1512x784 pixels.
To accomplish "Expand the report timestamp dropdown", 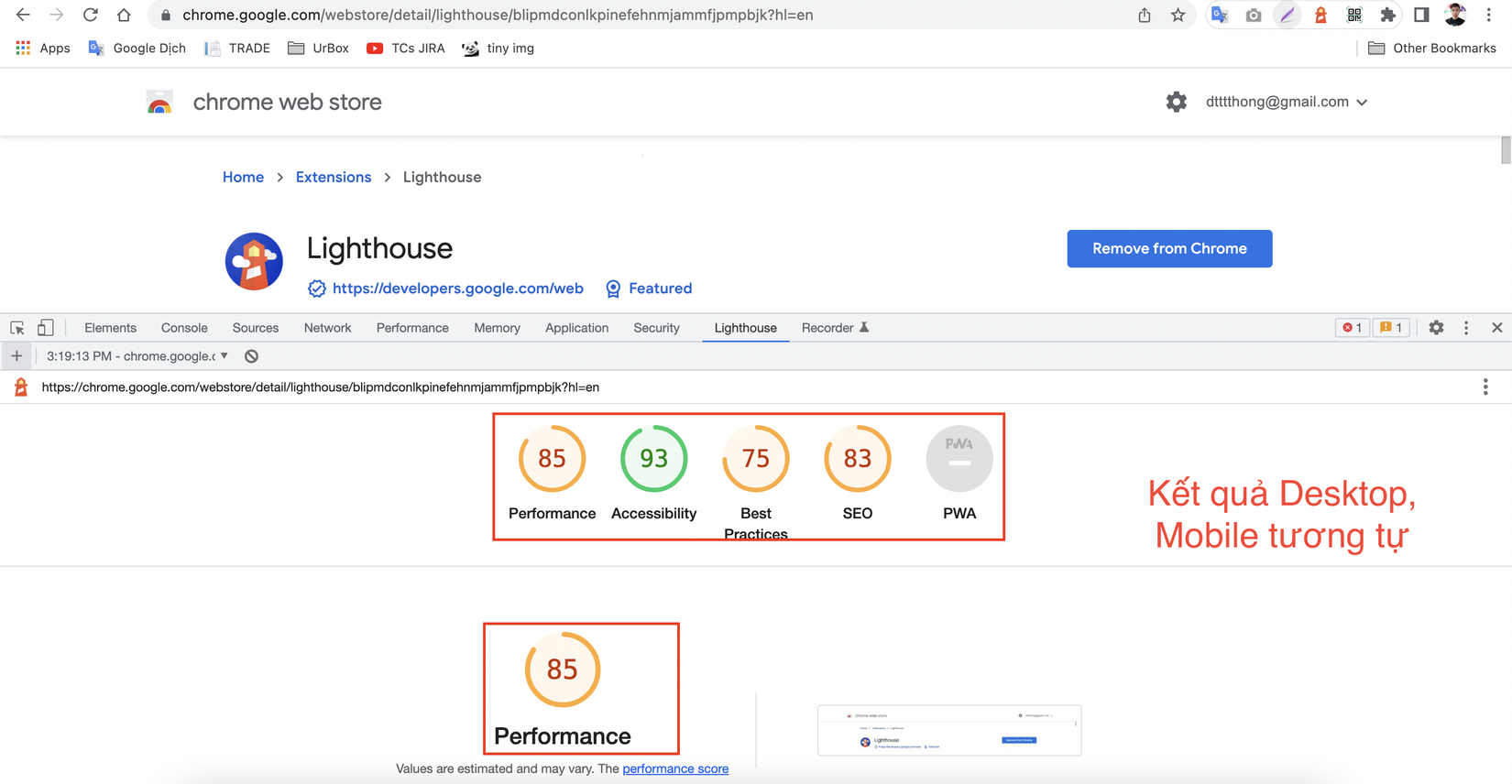I will [x=137, y=356].
